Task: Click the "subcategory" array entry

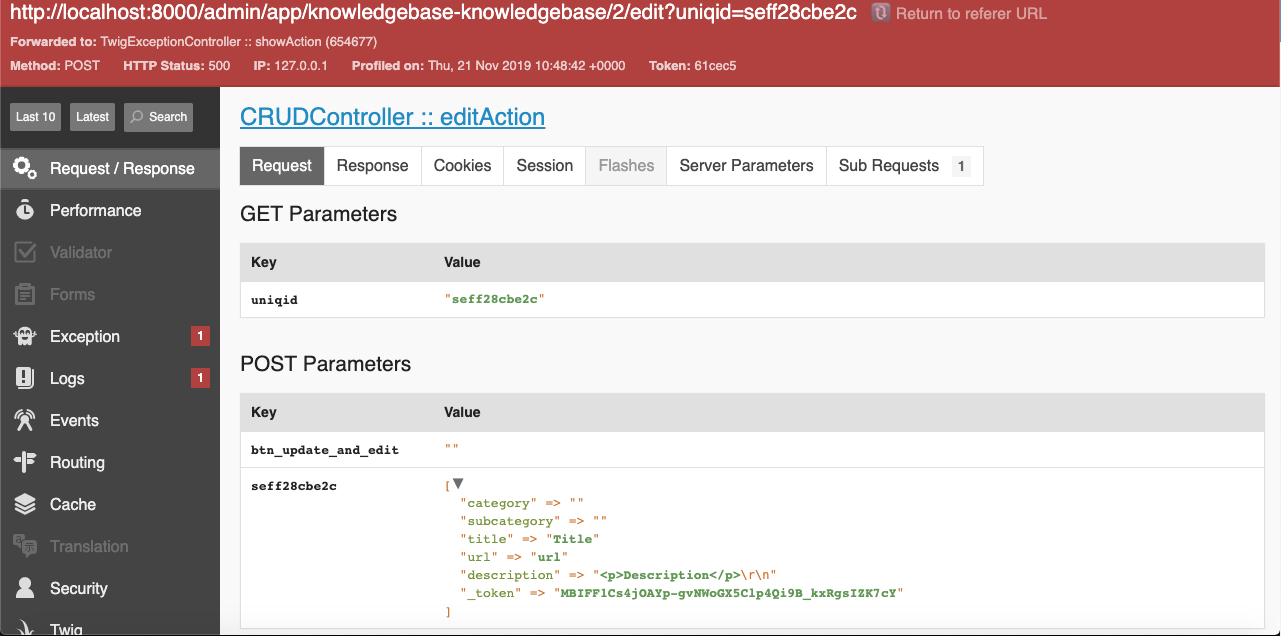Action: pyautogui.click(x=533, y=521)
